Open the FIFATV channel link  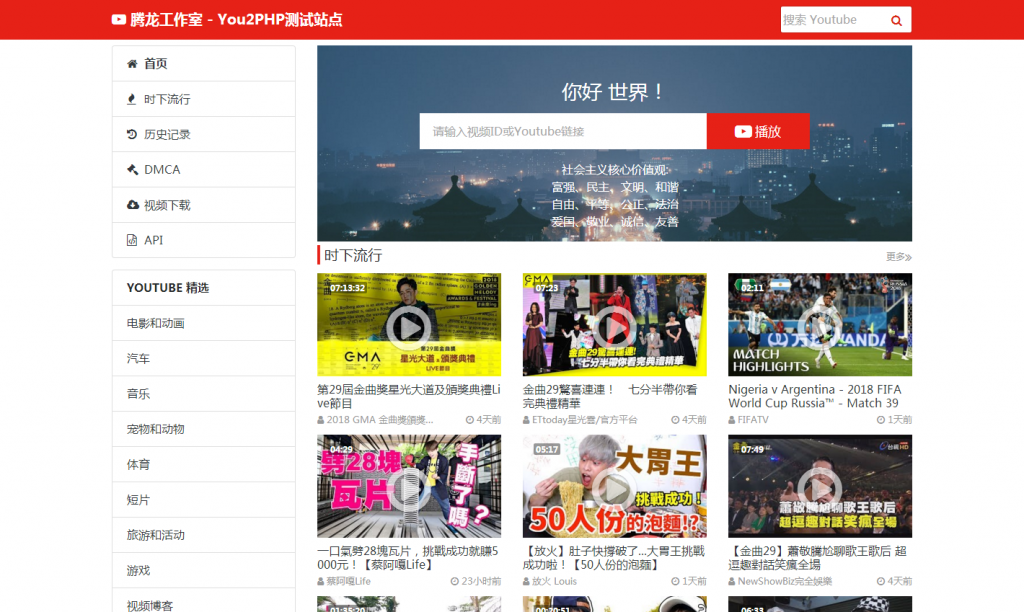click(x=752, y=419)
